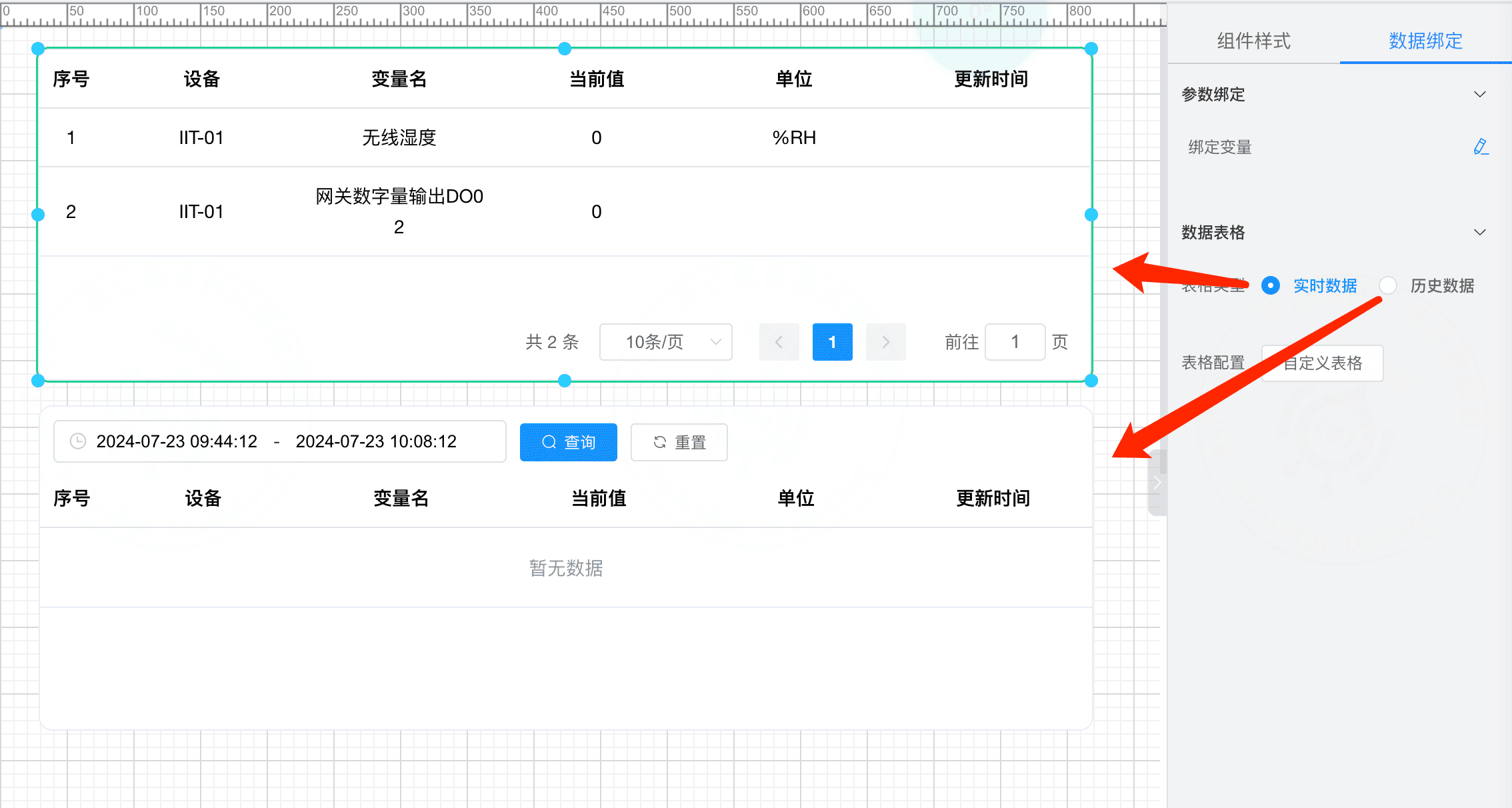Viewport: 1512px width, 808px height.
Task: Click the 前往 page jump input box
Action: [1015, 342]
